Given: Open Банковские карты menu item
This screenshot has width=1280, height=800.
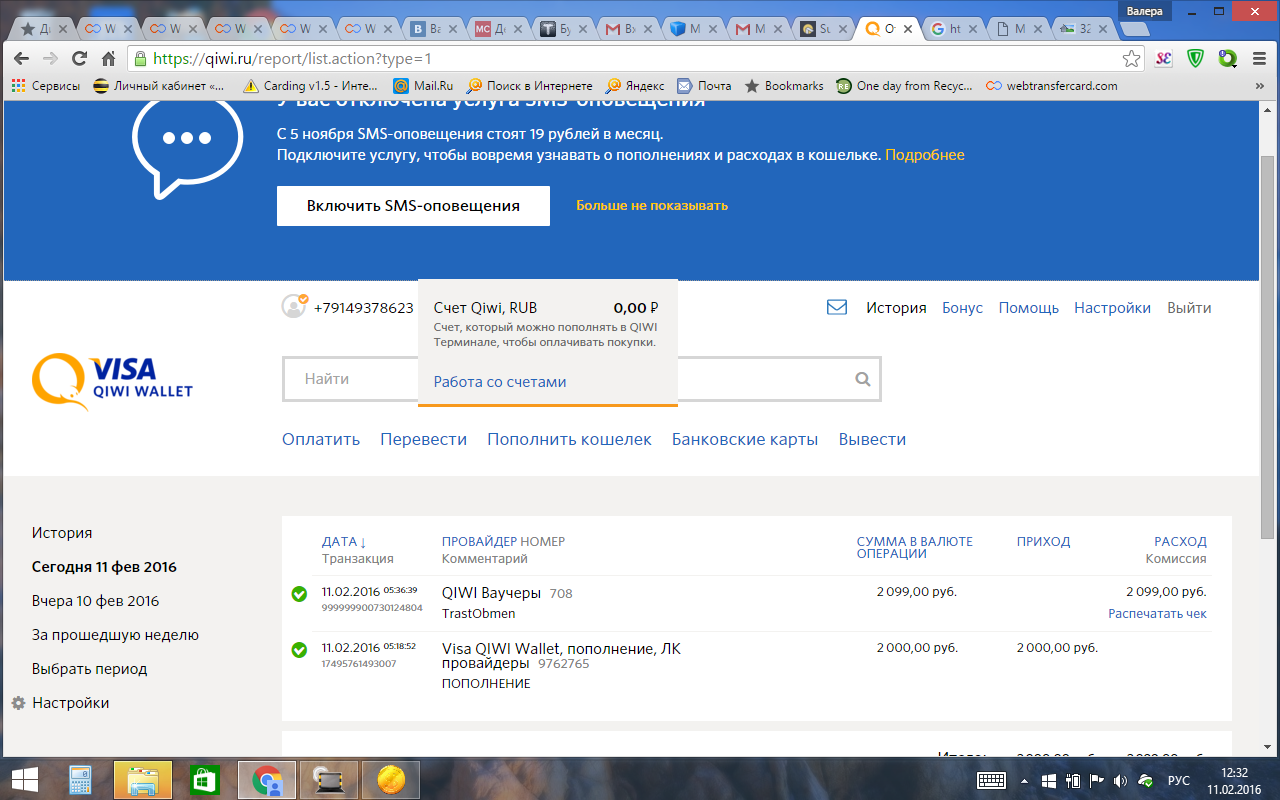Looking at the screenshot, I should (x=745, y=439).
